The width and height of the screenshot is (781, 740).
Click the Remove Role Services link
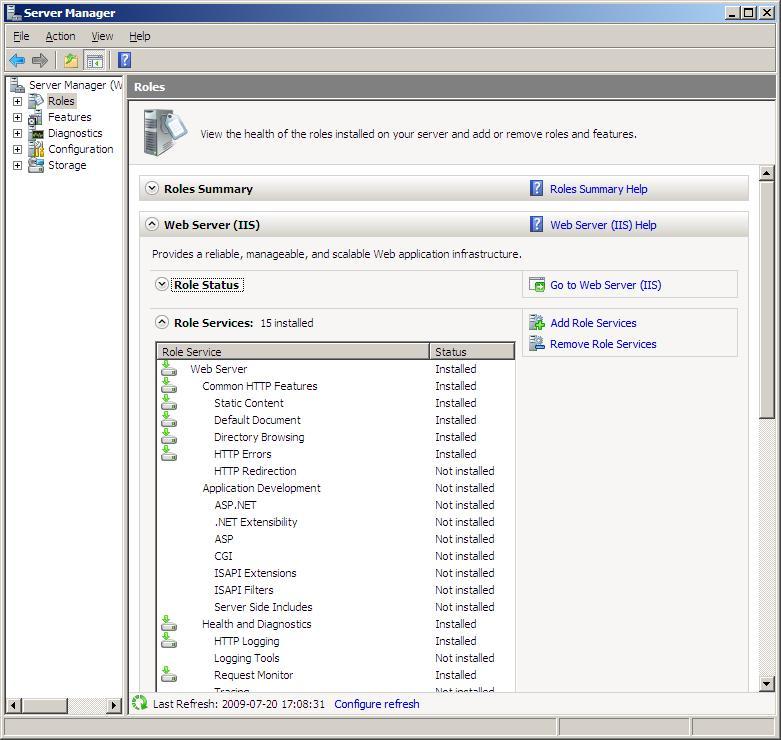[x=603, y=344]
